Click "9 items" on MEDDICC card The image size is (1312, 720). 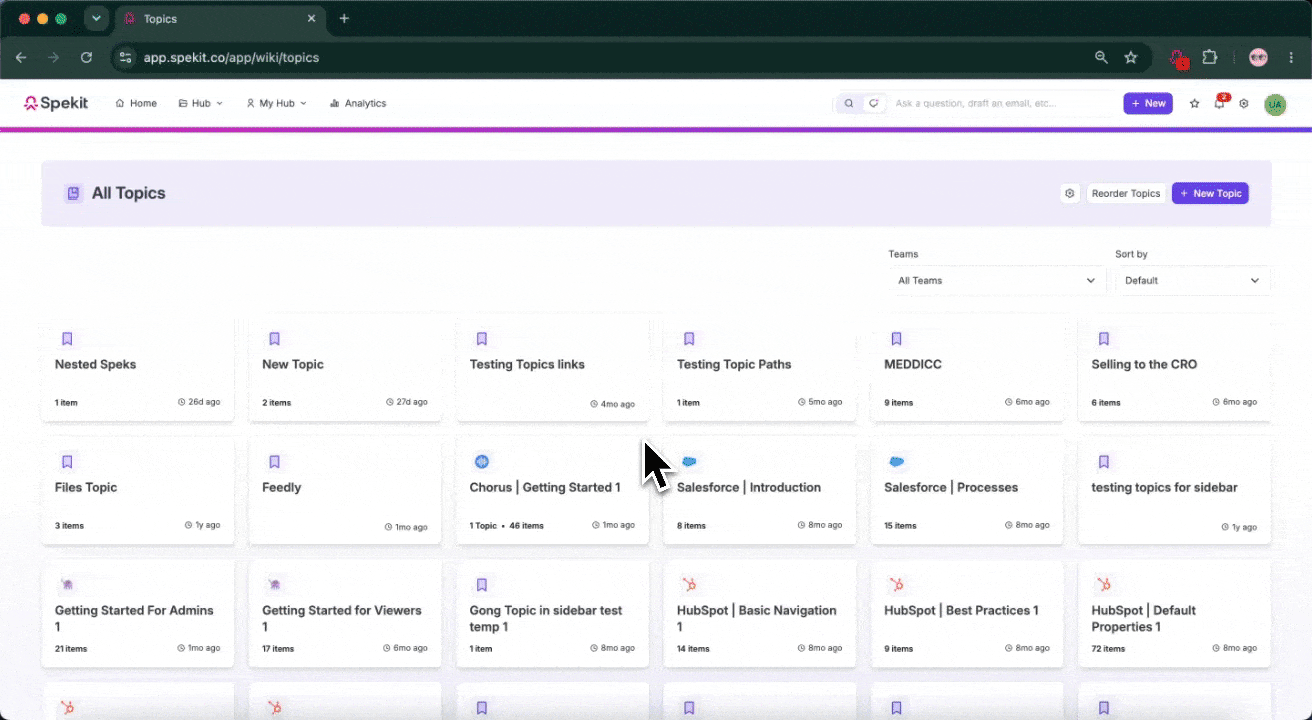[x=899, y=402]
